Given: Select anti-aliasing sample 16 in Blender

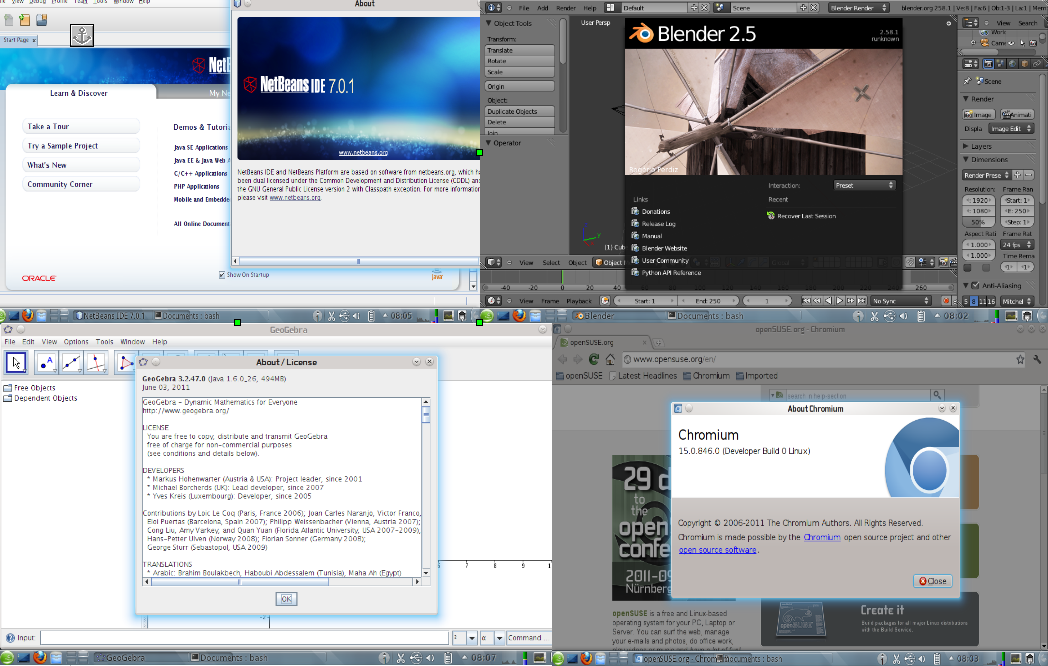Looking at the screenshot, I should pyautogui.click(x=991, y=302).
